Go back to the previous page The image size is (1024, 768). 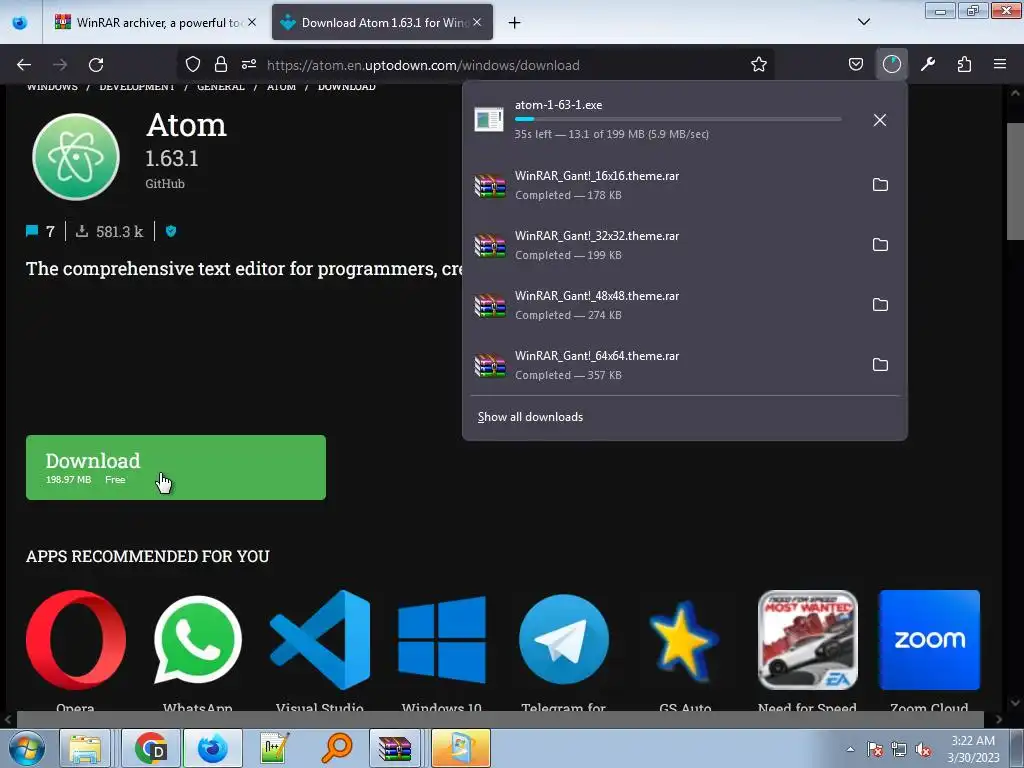click(24, 65)
